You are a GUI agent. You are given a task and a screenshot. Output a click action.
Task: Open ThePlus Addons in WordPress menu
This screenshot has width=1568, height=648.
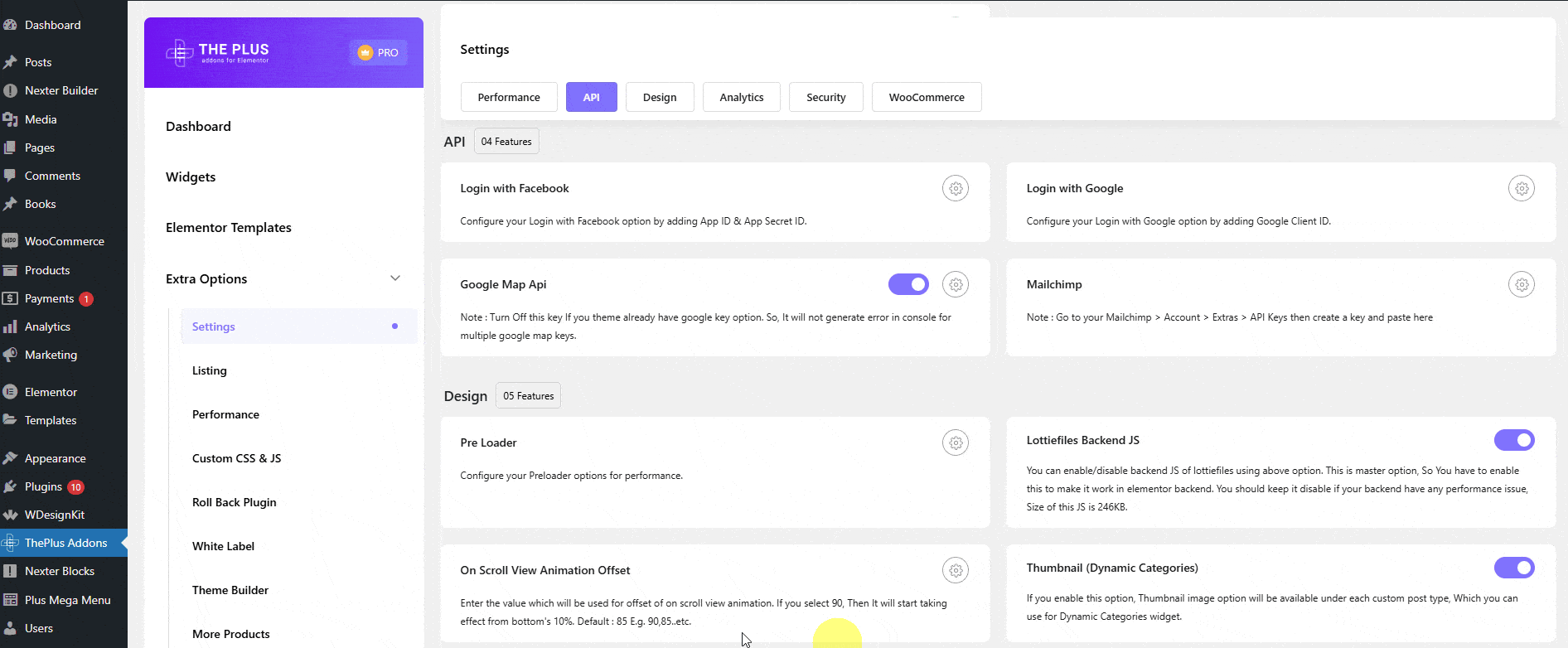64,543
